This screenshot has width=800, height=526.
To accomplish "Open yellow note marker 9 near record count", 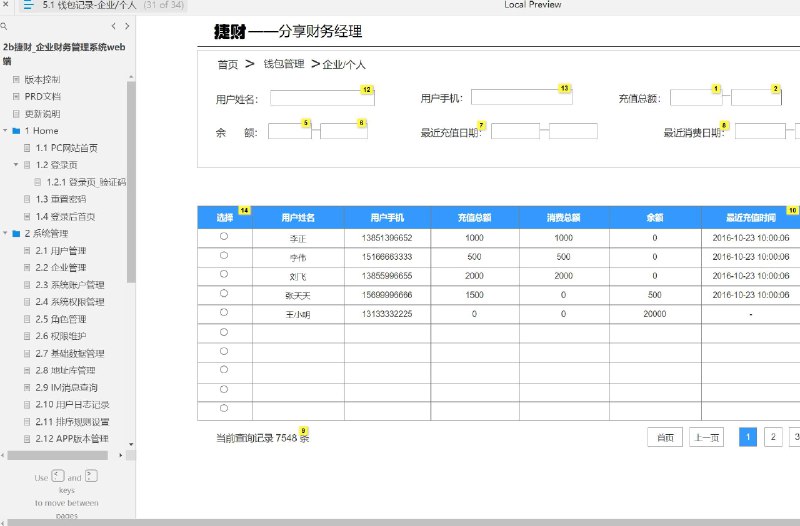I will [304, 431].
